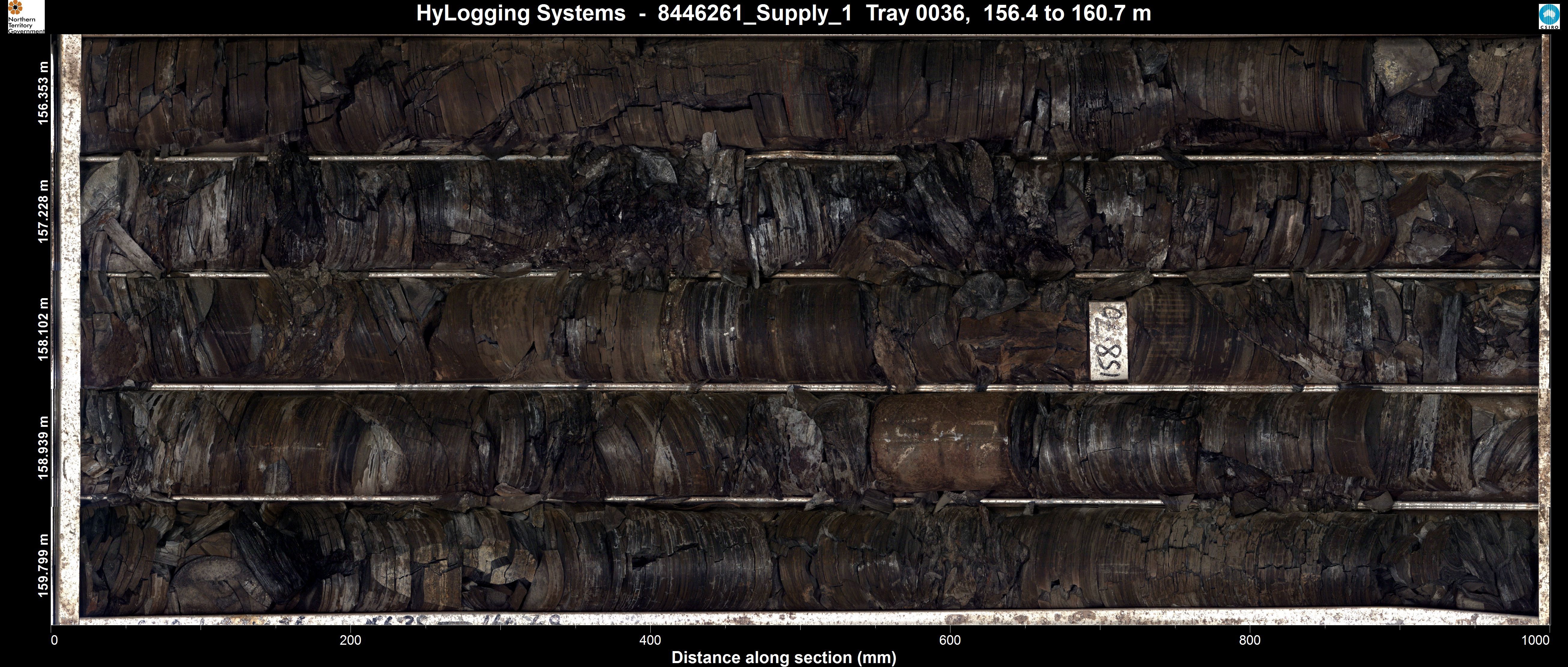Select the 158.939 m depth label
The height and width of the screenshot is (667, 1568).
coord(43,448)
